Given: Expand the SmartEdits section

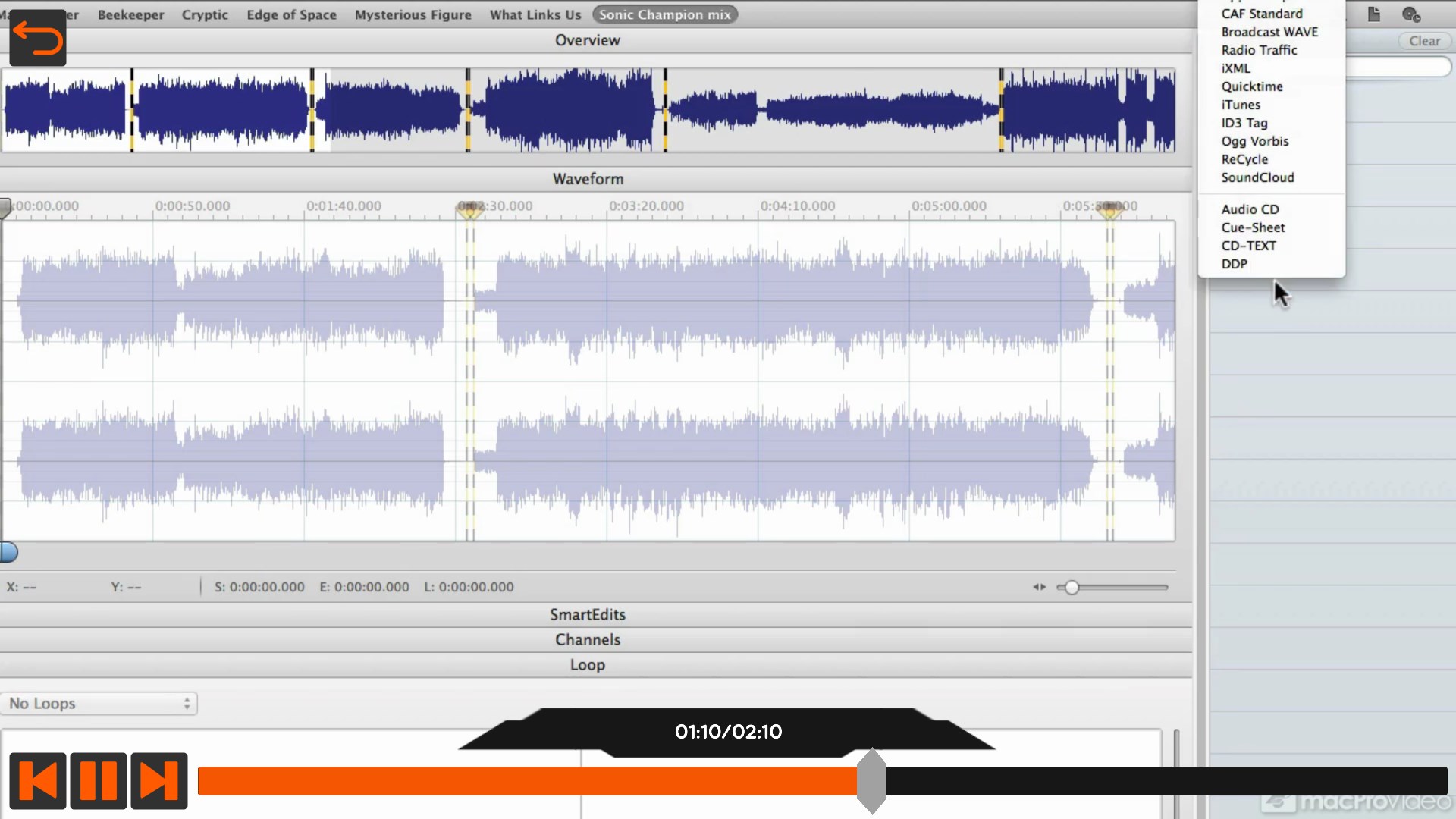Looking at the screenshot, I should (x=588, y=615).
